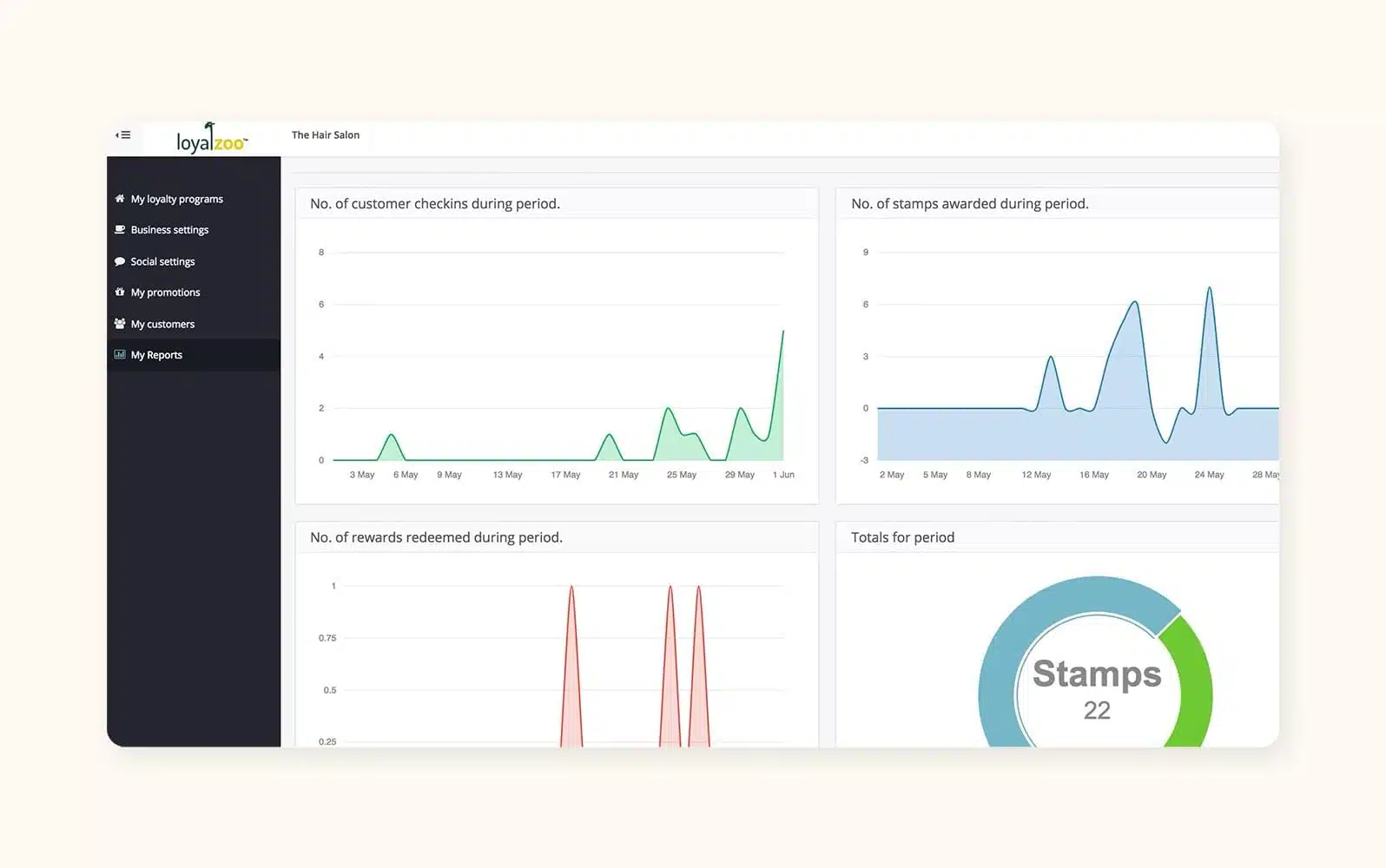Click The Hair Salon business name
The image size is (1386, 868).
326,135
